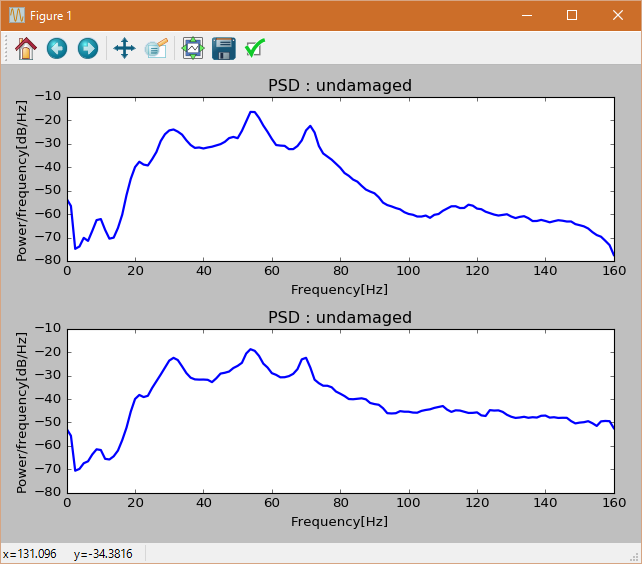
Task: Save the figure with floppy icon
Action: 224,48
